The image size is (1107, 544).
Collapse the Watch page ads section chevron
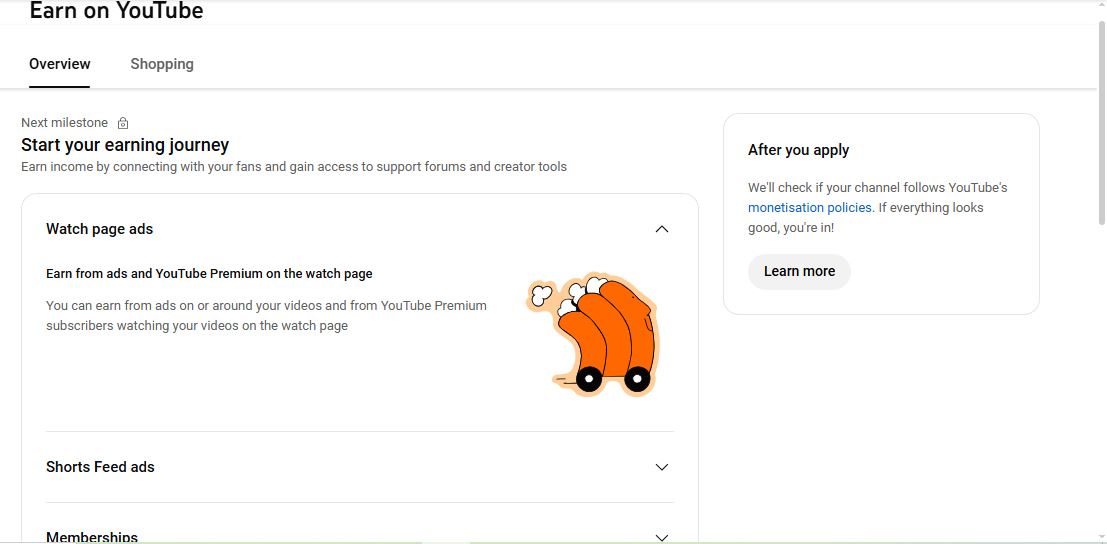[661, 229]
